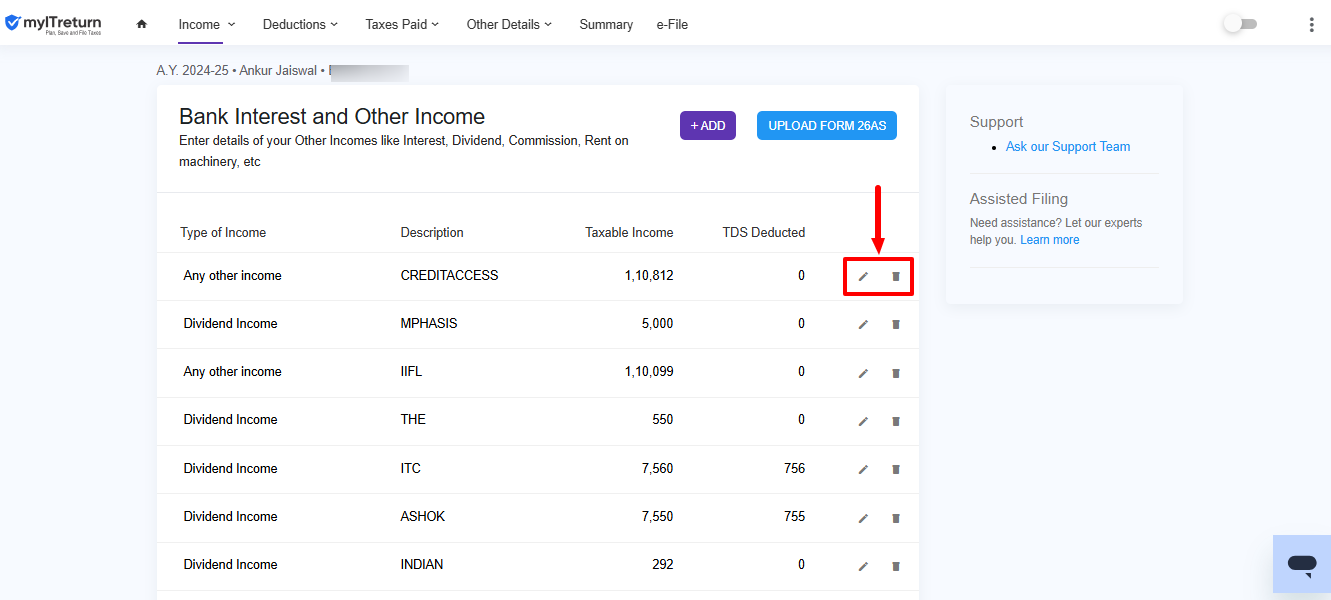Expand the Income menu
The image size is (1331, 600).
coord(207,24)
